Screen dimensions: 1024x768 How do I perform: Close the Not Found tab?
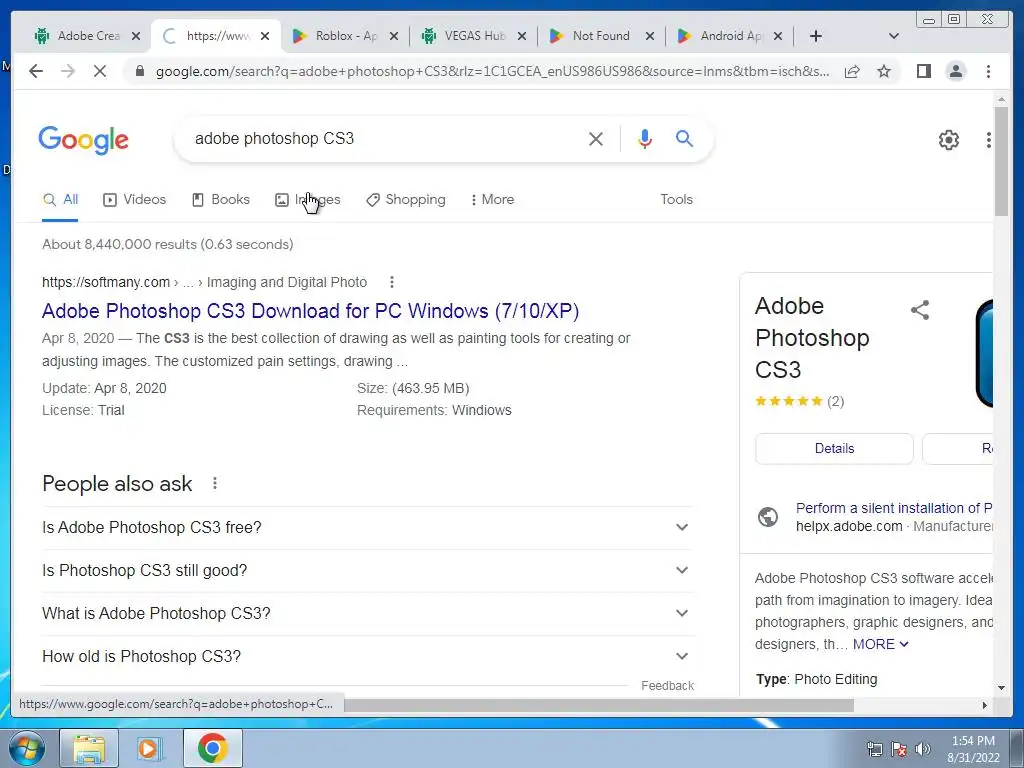pyautogui.click(x=650, y=37)
